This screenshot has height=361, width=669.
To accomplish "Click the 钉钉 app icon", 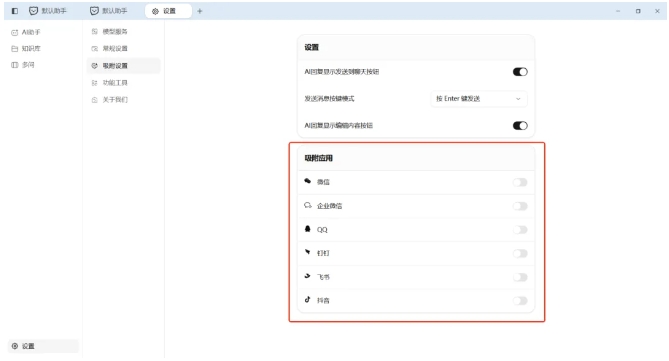I will pos(308,252).
